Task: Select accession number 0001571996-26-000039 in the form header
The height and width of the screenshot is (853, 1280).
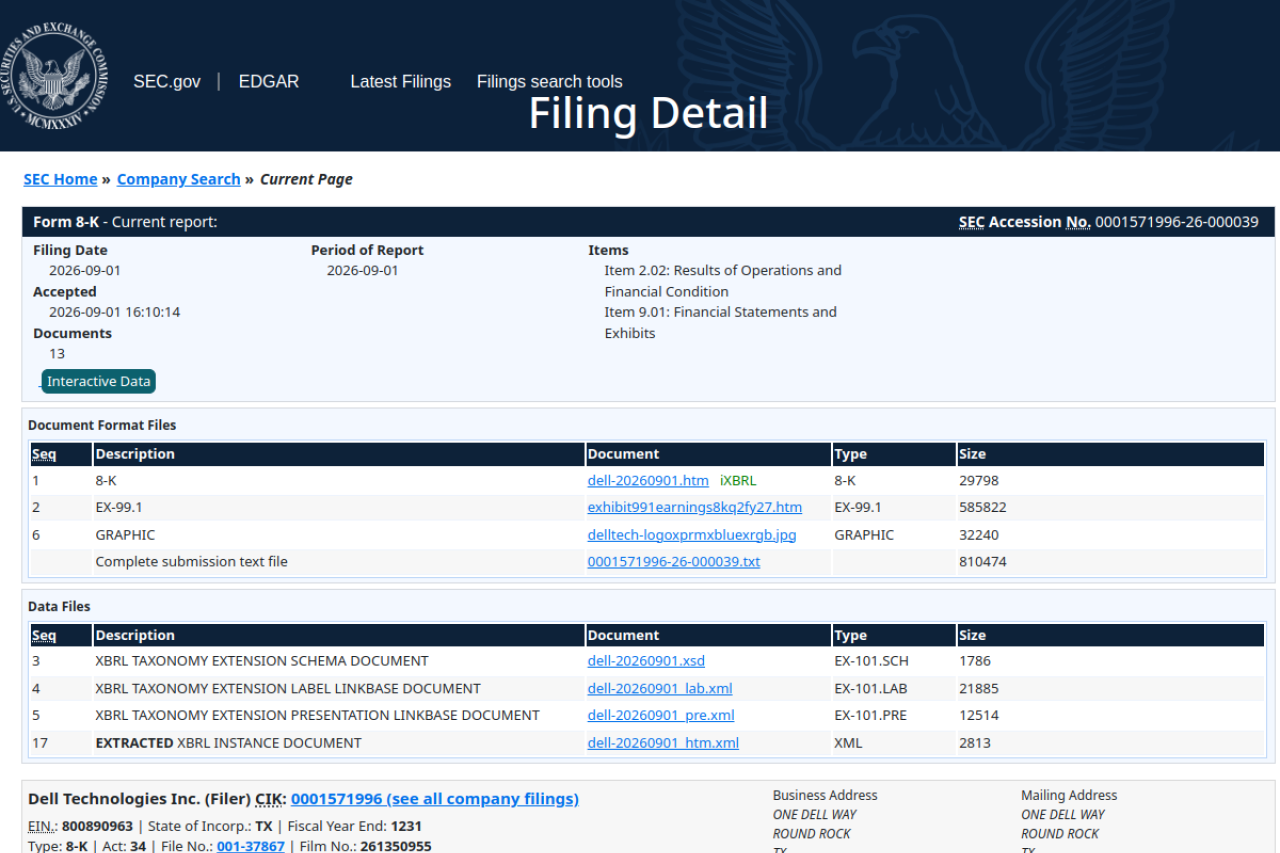Action: (x=1177, y=222)
